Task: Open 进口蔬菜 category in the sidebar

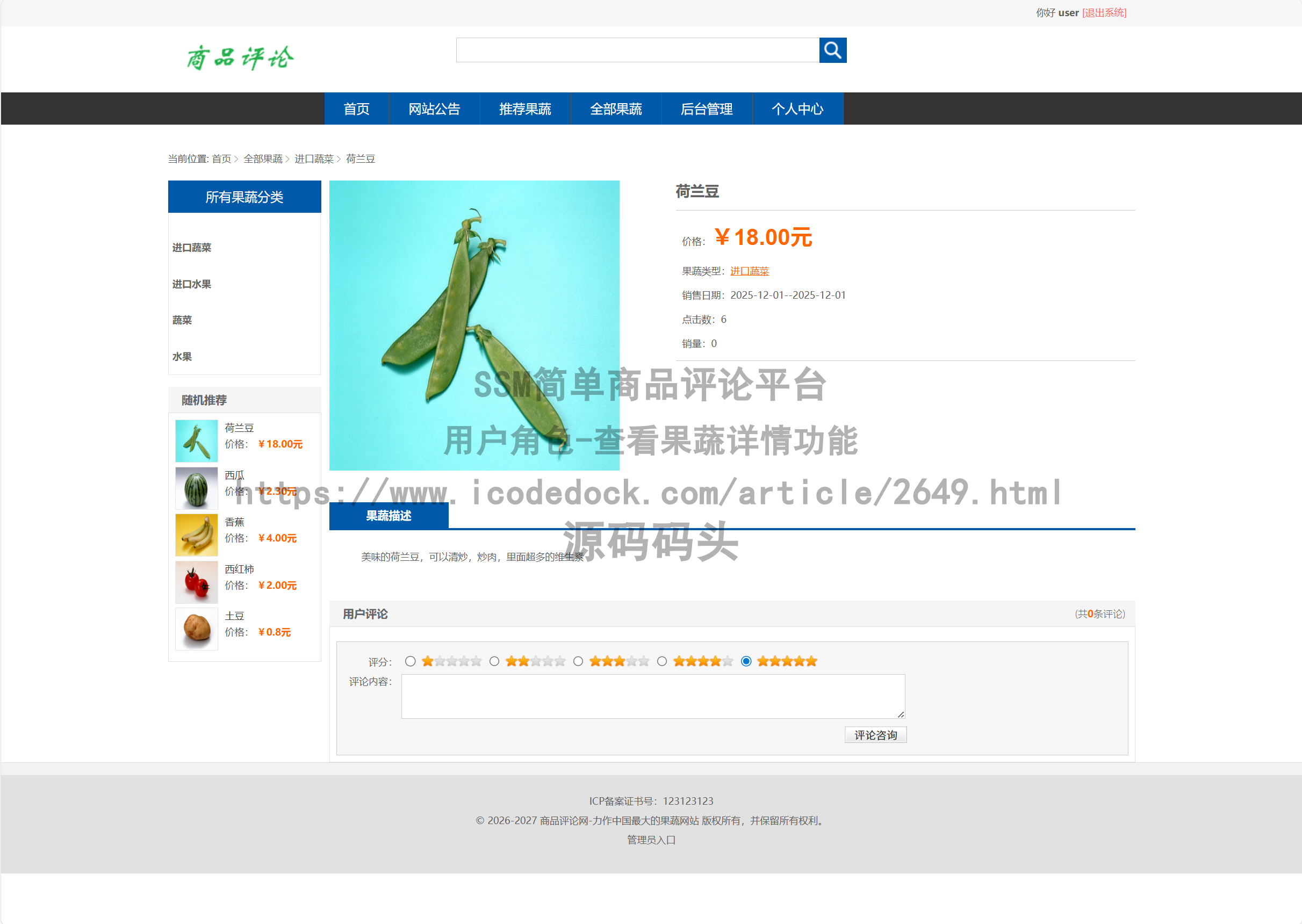Action: click(192, 248)
